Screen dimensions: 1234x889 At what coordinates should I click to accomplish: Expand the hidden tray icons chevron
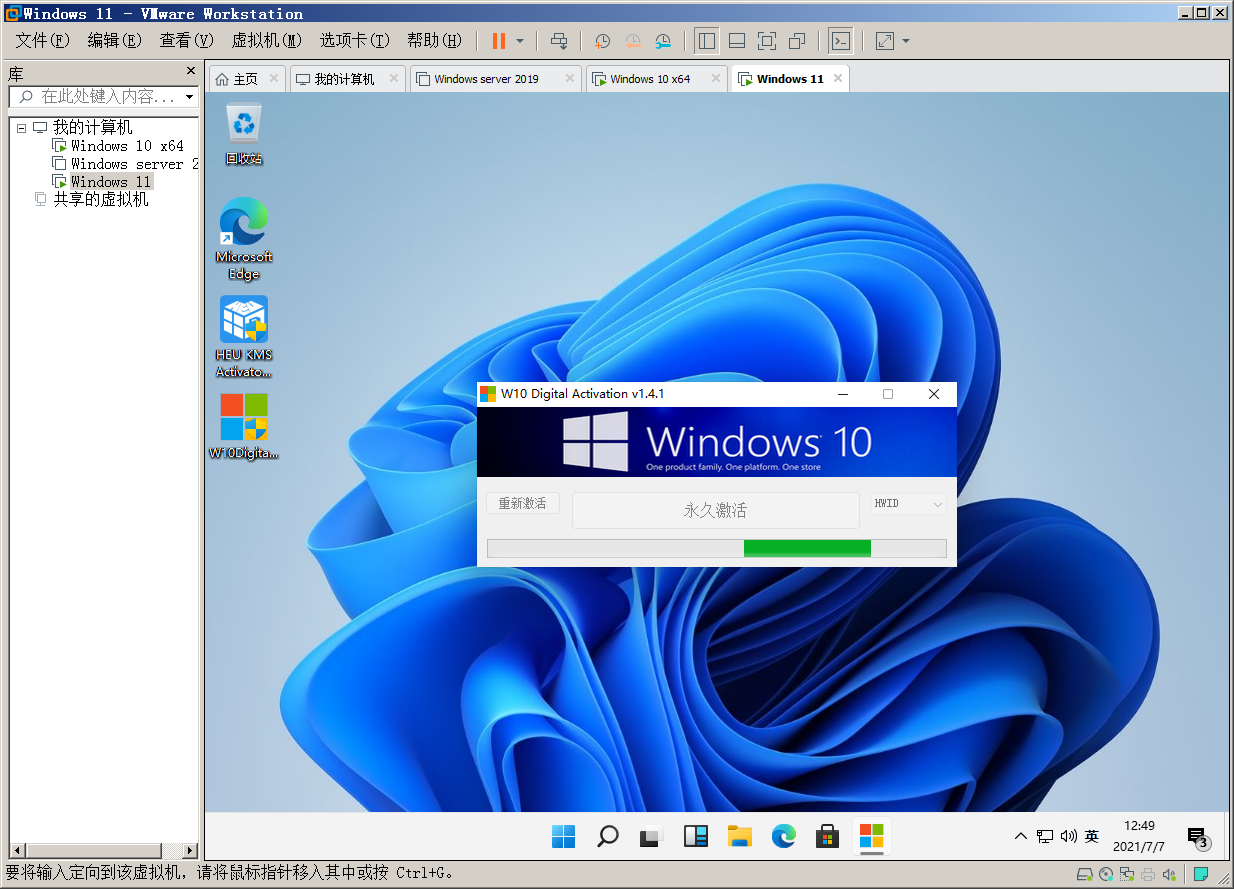(1020, 836)
